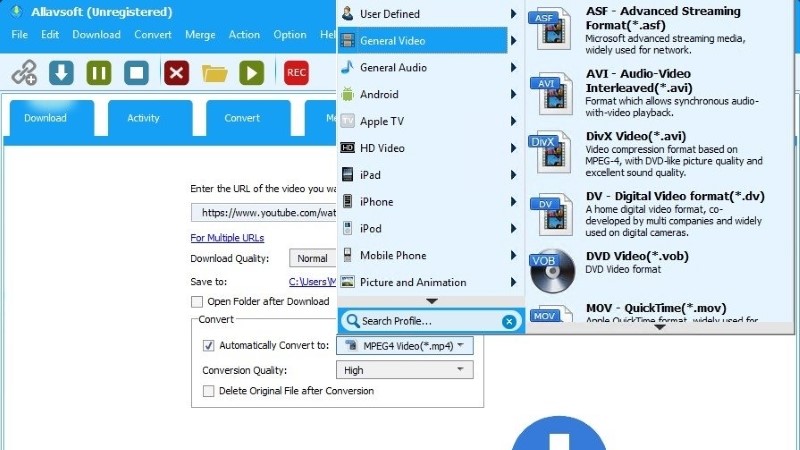800x450 pixels.
Task: Select MOV QuickTime (*.mov) entry
Action: [659, 313]
